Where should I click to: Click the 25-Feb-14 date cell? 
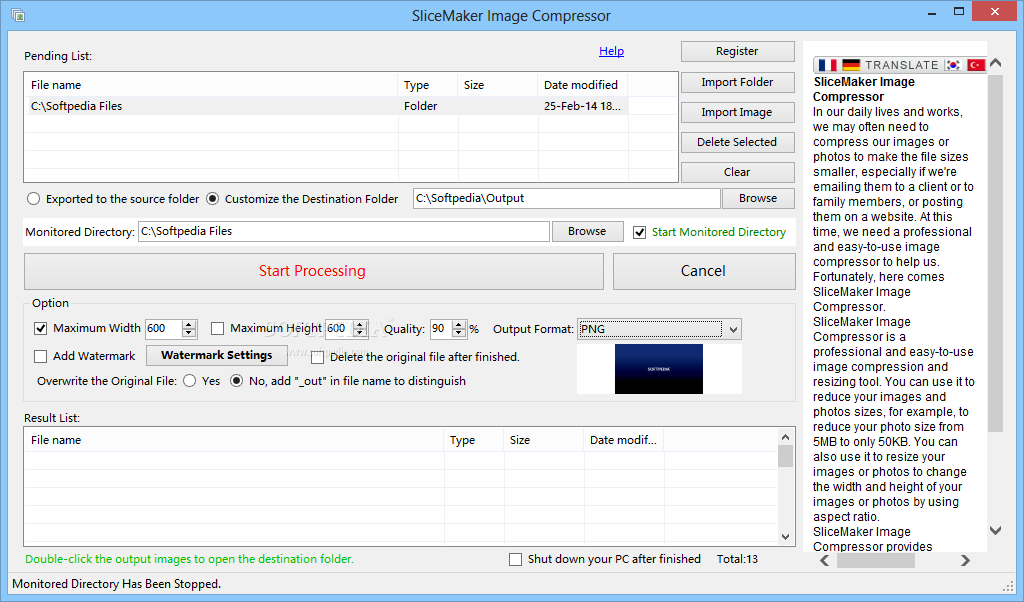pos(582,106)
